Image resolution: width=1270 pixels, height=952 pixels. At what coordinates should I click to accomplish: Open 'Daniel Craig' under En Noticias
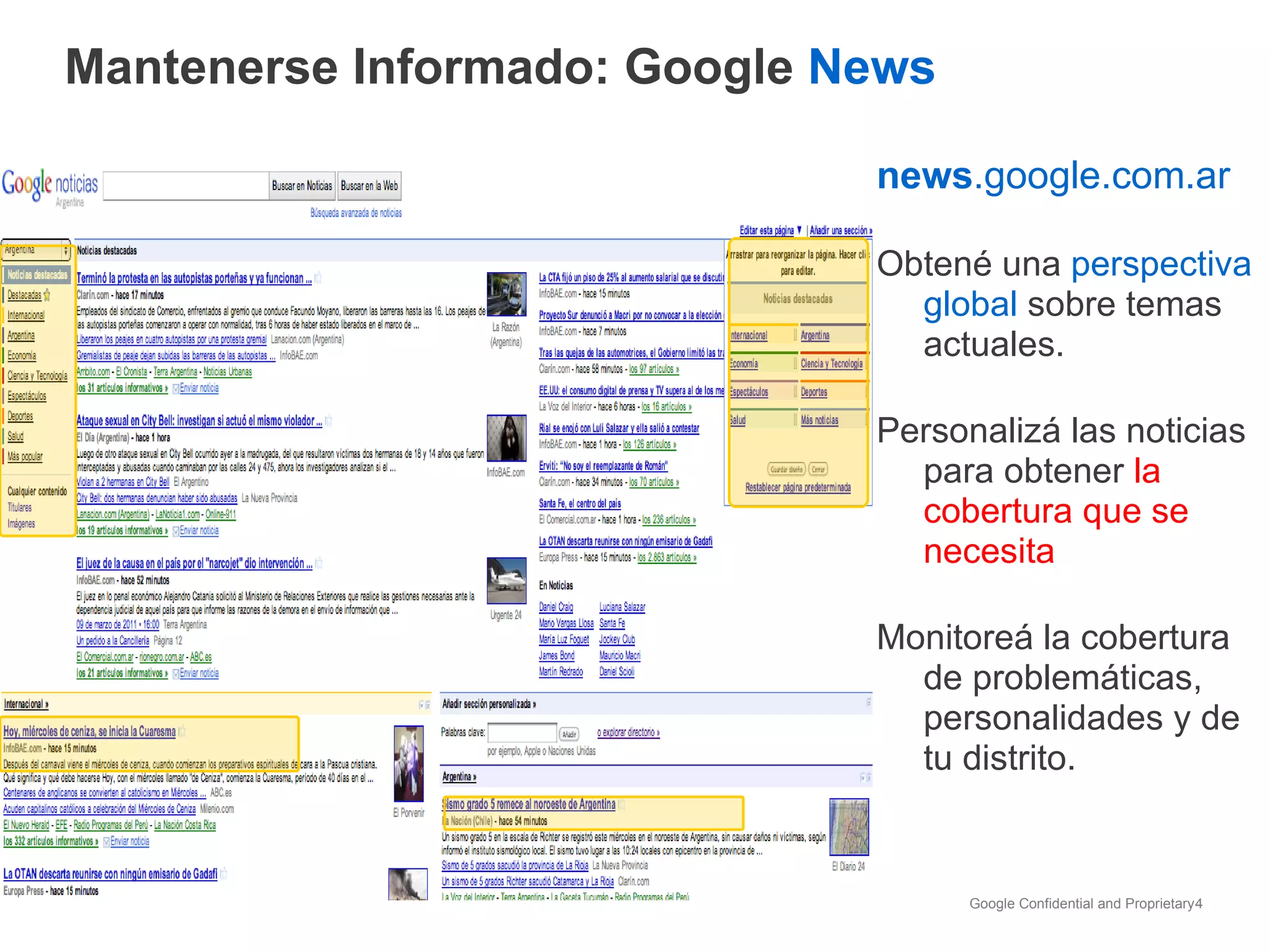[556, 607]
